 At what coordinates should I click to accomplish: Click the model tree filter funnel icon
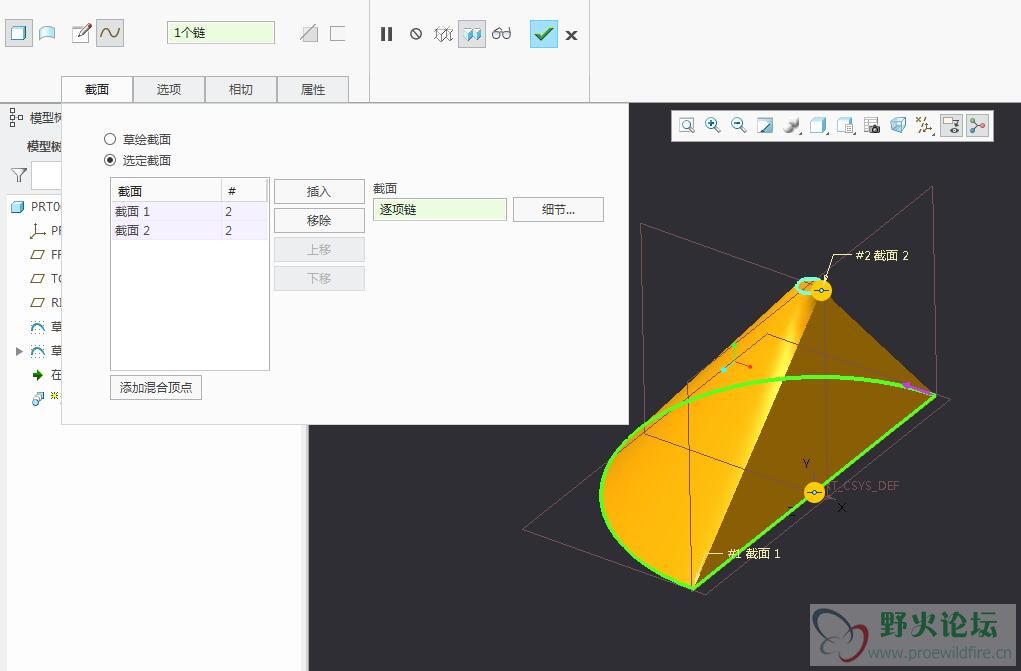click(19, 175)
